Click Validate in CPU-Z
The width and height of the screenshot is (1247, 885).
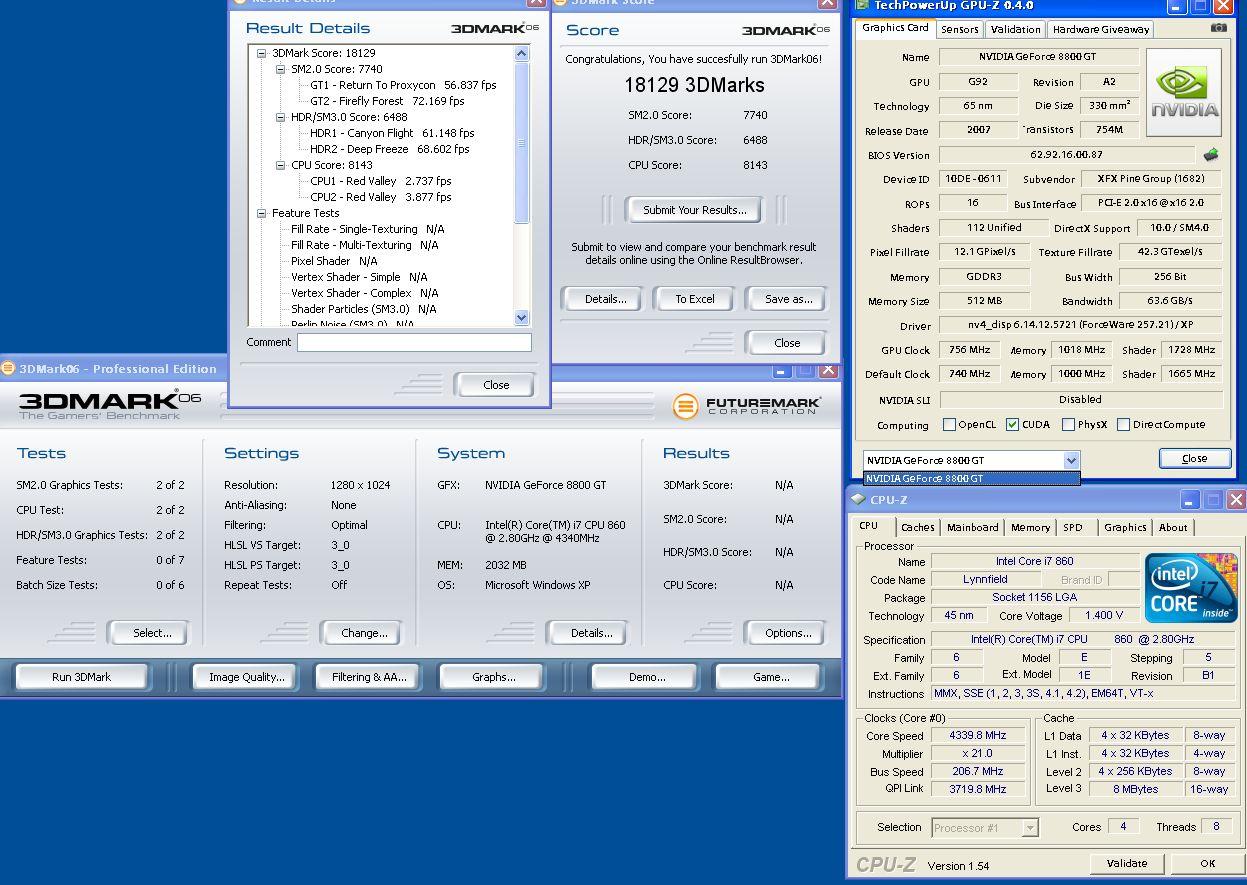pyautogui.click(x=1126, y=864)
